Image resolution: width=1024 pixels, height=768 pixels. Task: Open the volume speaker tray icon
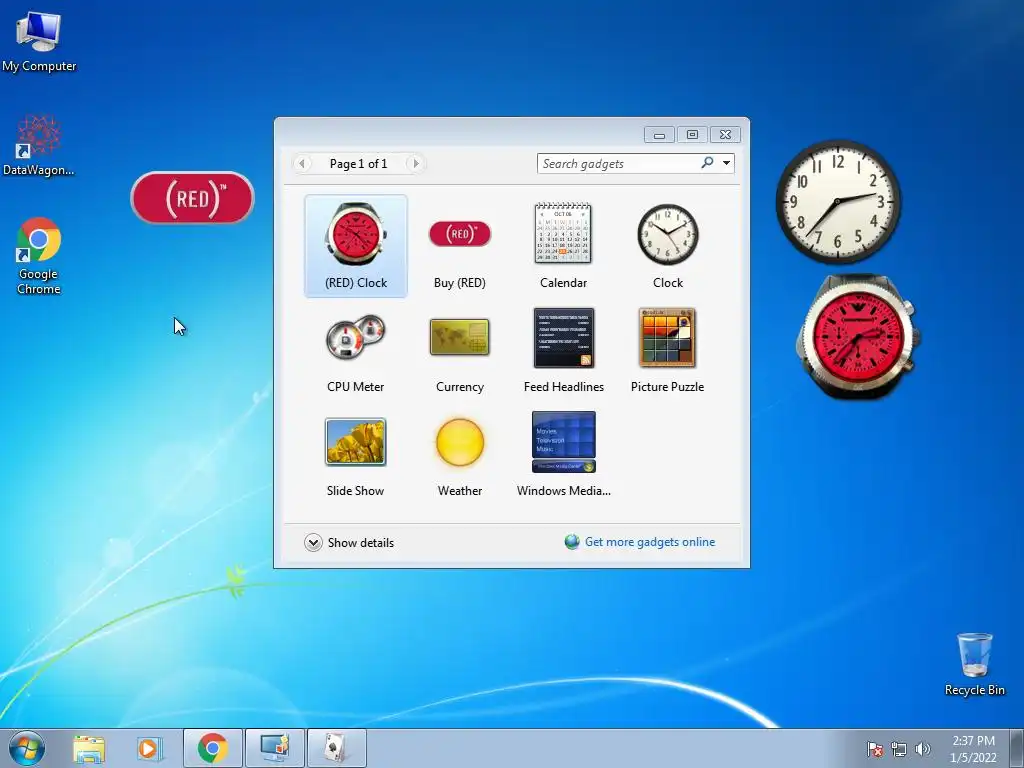[923, 749]
